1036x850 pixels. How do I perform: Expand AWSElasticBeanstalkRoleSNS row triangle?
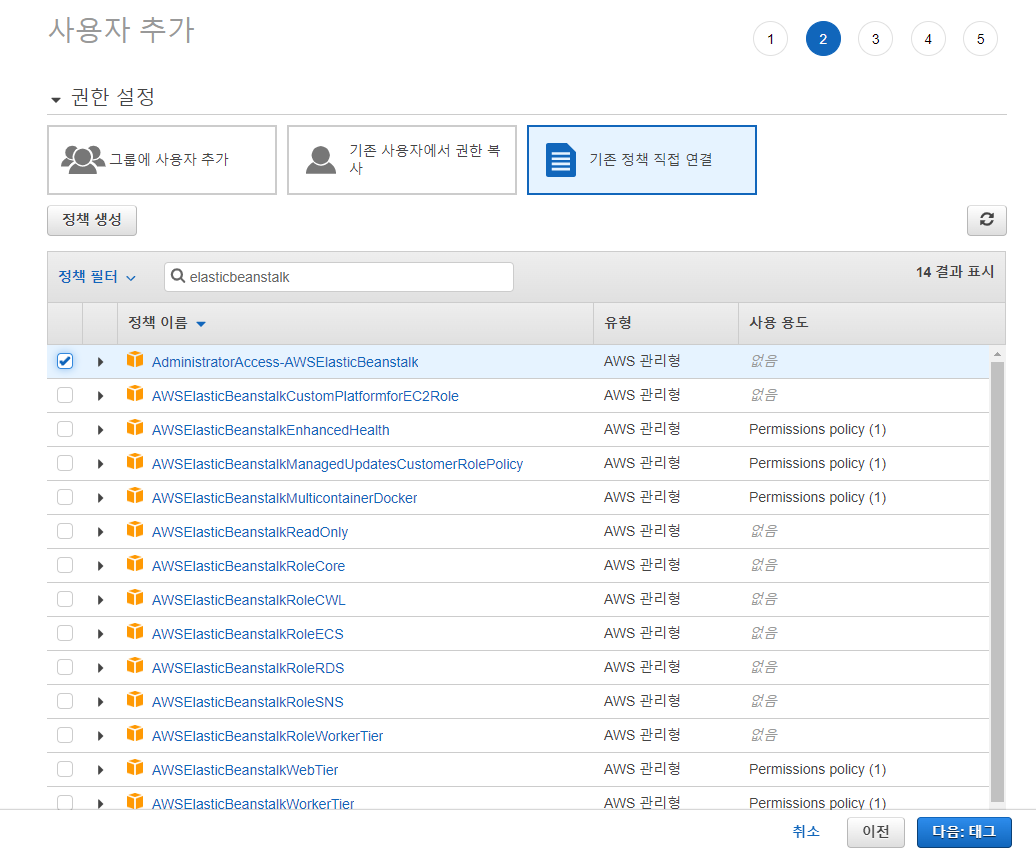click(100, 702)
